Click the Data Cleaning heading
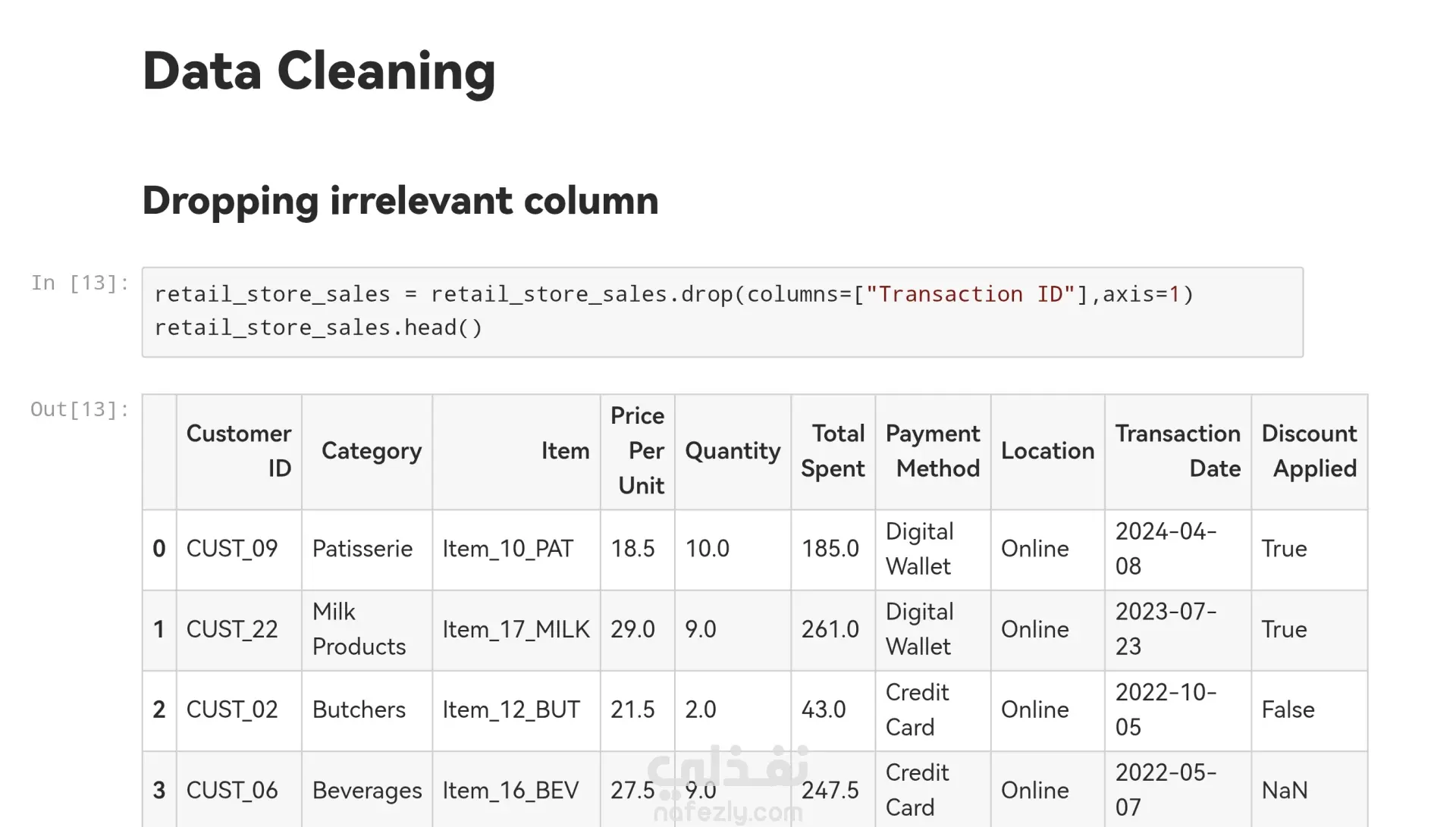1456x827 pixels. (x=318, y=71)
